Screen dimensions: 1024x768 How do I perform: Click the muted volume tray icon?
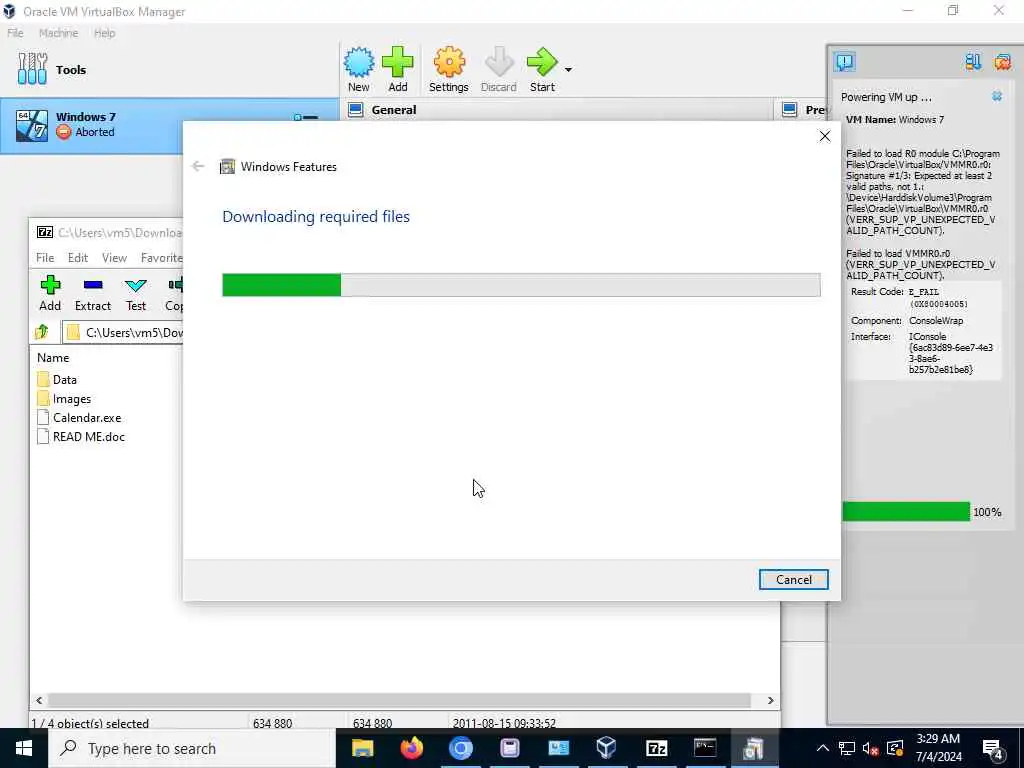pos(870,748)
